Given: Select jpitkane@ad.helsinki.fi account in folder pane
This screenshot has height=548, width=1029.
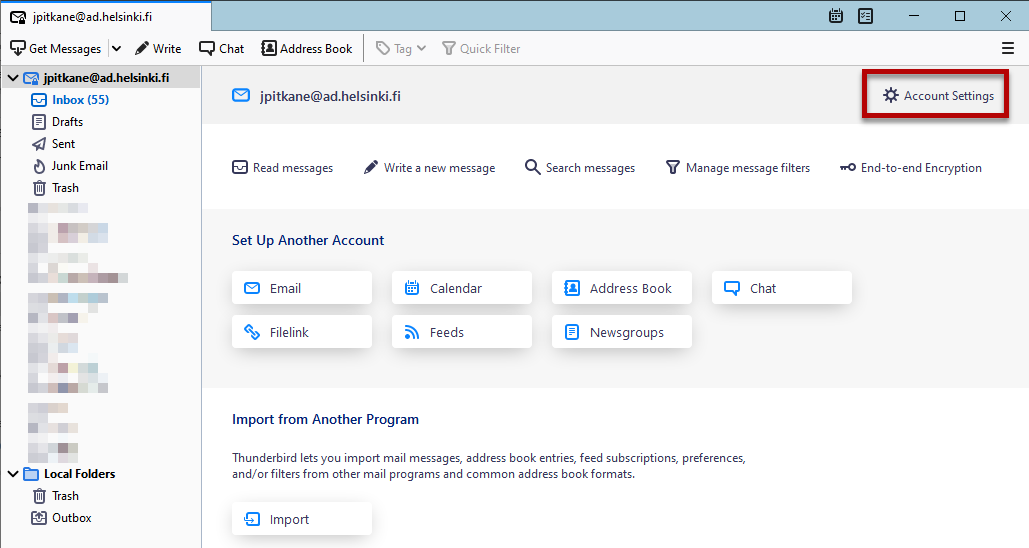Looking at the screenshot, I should [106, 78].
